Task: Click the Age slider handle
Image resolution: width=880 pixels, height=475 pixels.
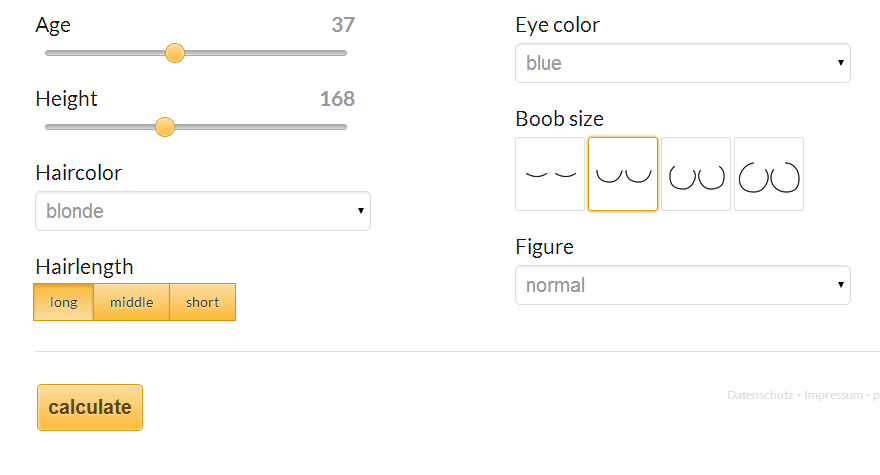Action: click(175, 53)
